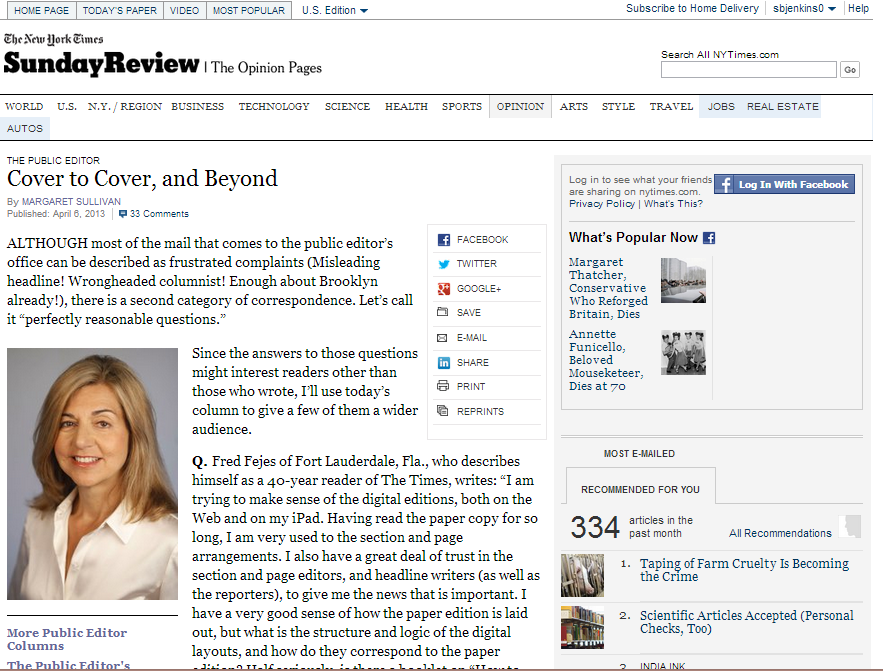This screenshot has height=672, width=884.
Task: Open the U.S. Edition dropdown
Action: click(x=334, y=10)
